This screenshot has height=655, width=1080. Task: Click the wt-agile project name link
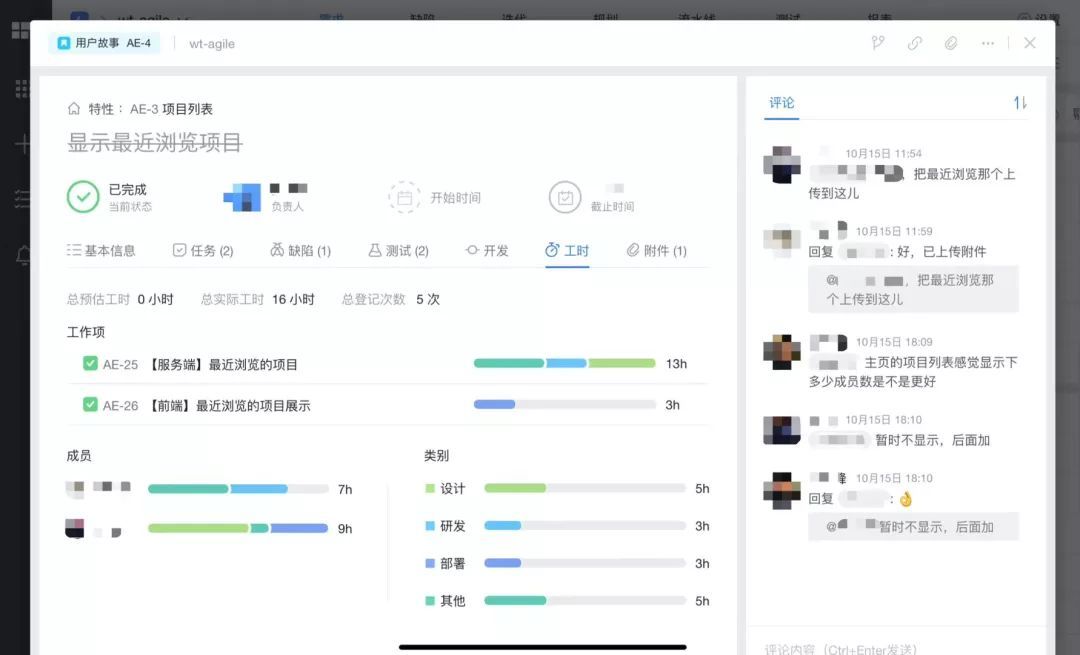point(212,44)
